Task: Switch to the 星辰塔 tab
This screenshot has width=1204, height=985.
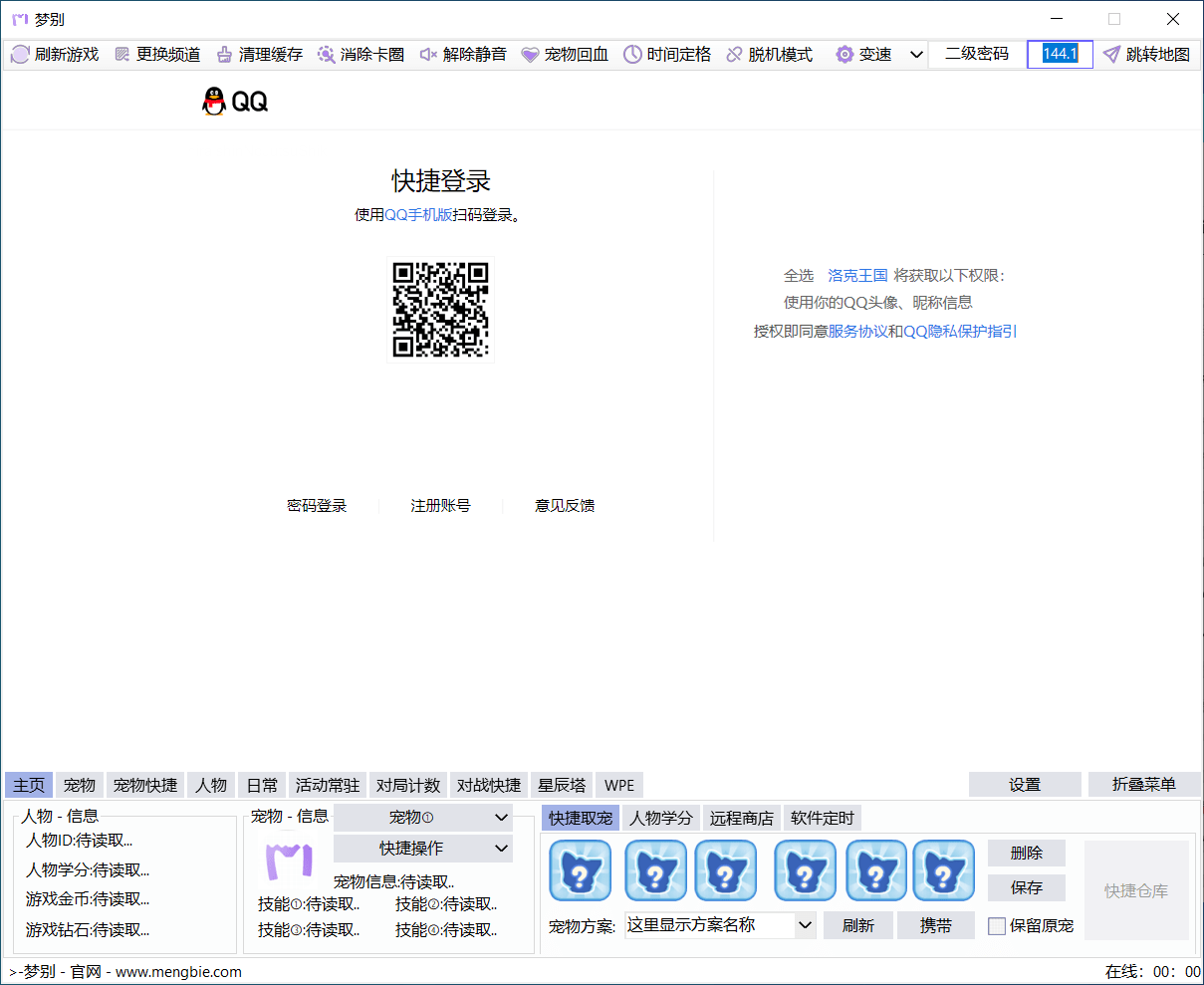Action: [561, 785]
